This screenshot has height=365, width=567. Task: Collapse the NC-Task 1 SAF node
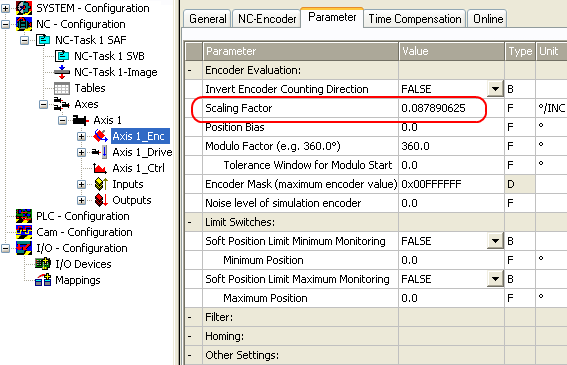point(25,40)
